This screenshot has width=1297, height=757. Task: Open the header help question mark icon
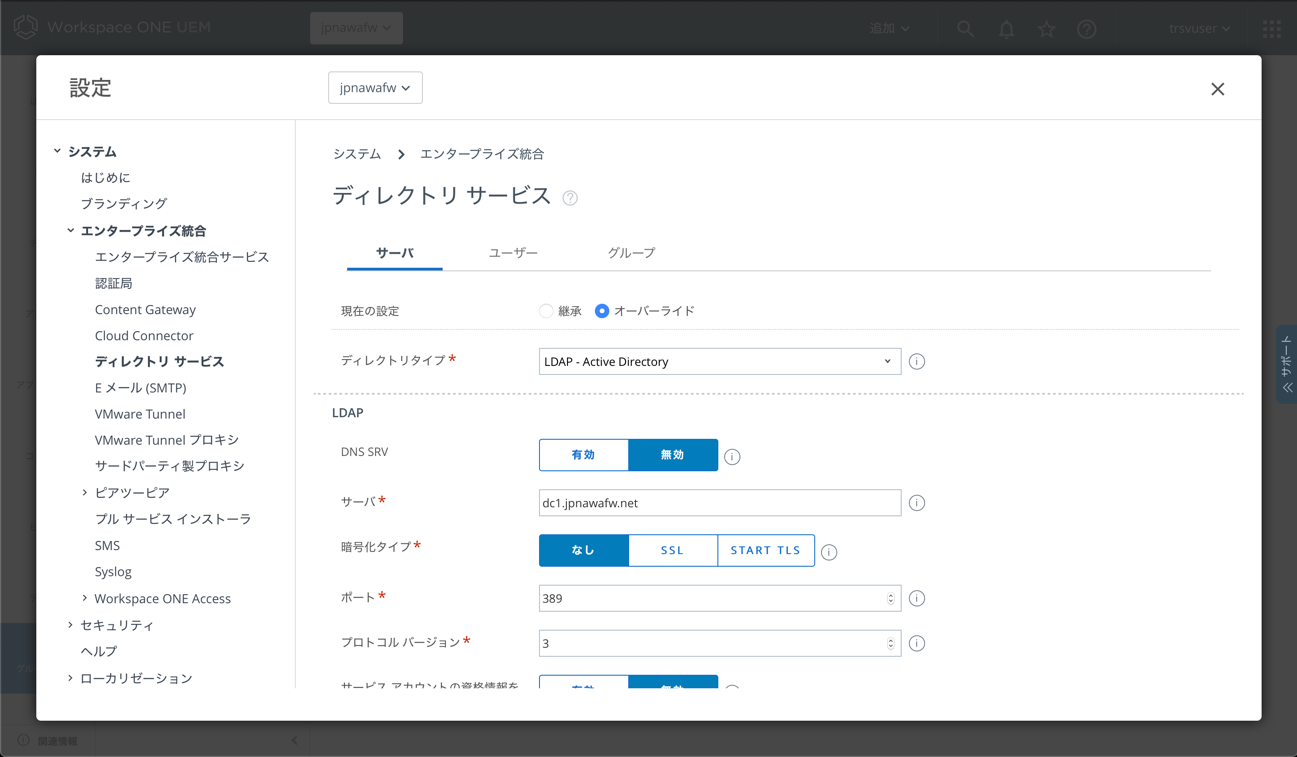[1087, 29]
